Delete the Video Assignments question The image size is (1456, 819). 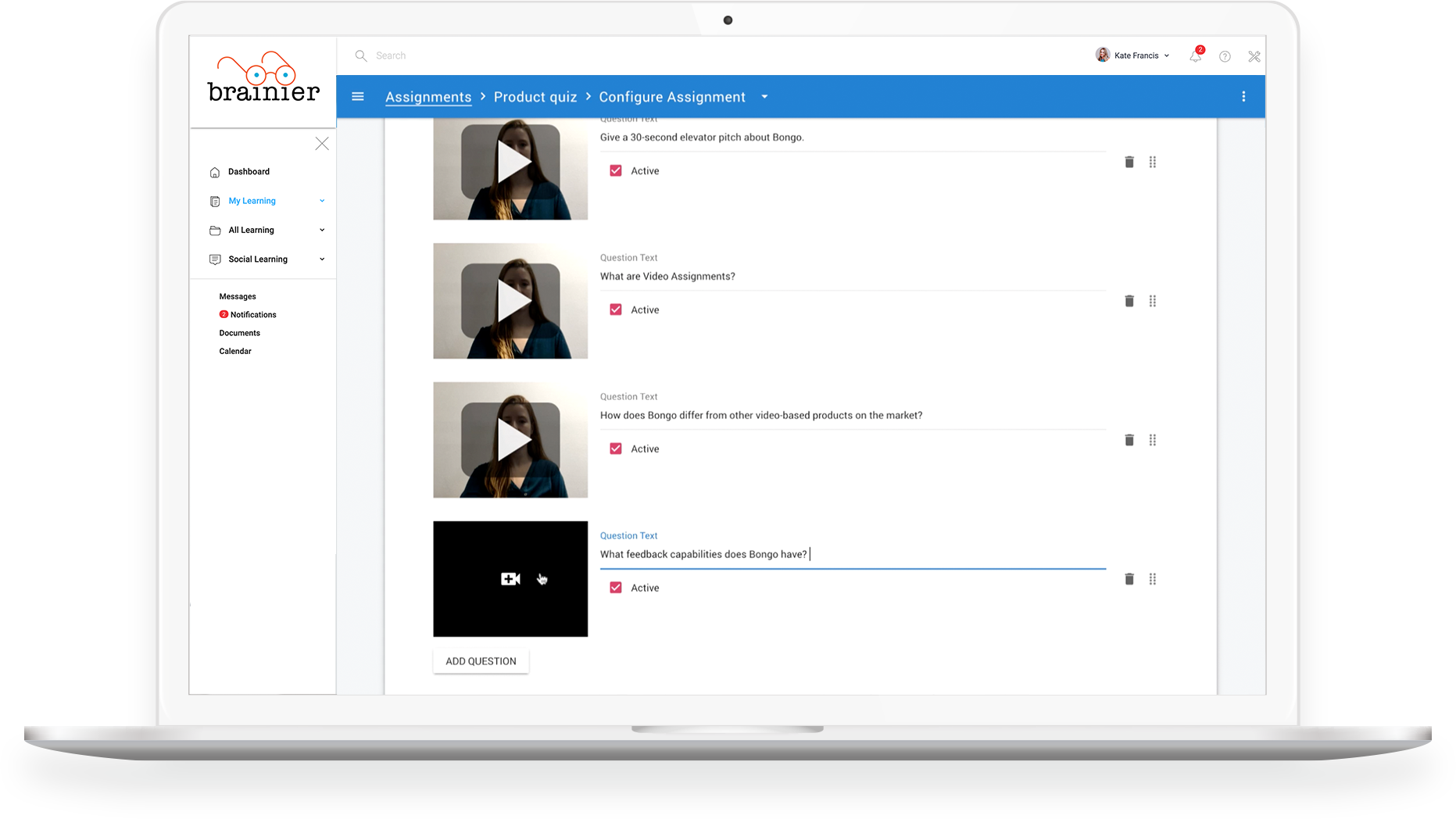(x=1129, y=301)
